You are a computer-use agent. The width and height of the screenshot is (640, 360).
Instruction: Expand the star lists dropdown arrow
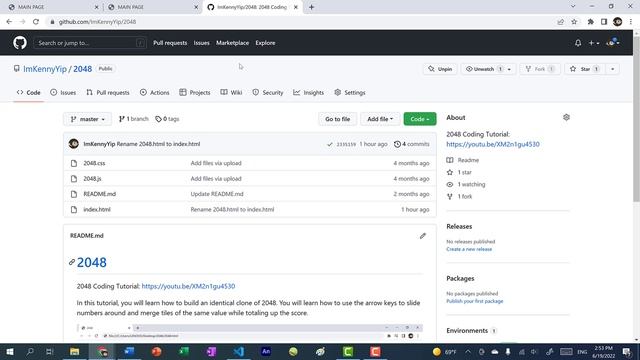pos(612,69)
